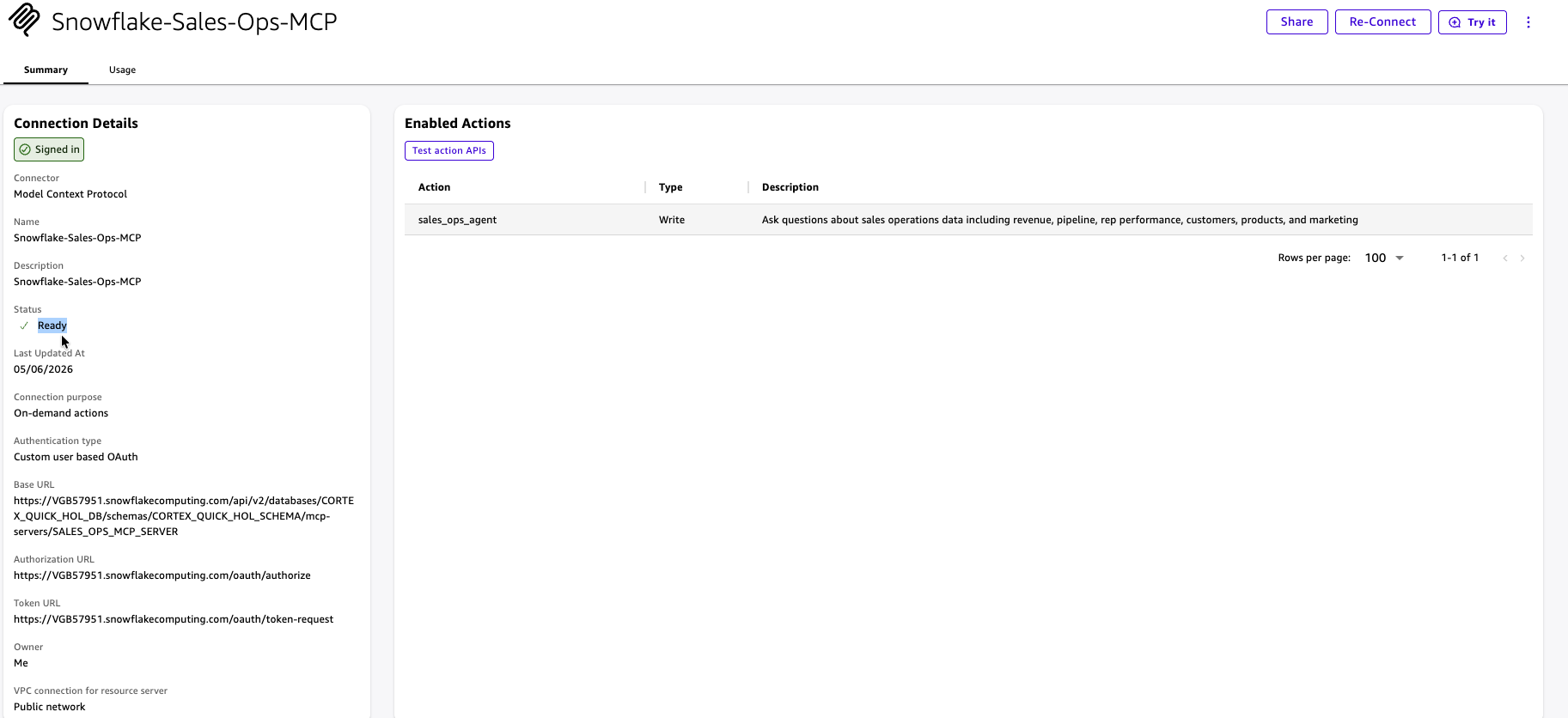The height and width of the screenshot is (718, 1568).
Task: Click the date 05/06/2026
Action: click(x=43, y=369)
